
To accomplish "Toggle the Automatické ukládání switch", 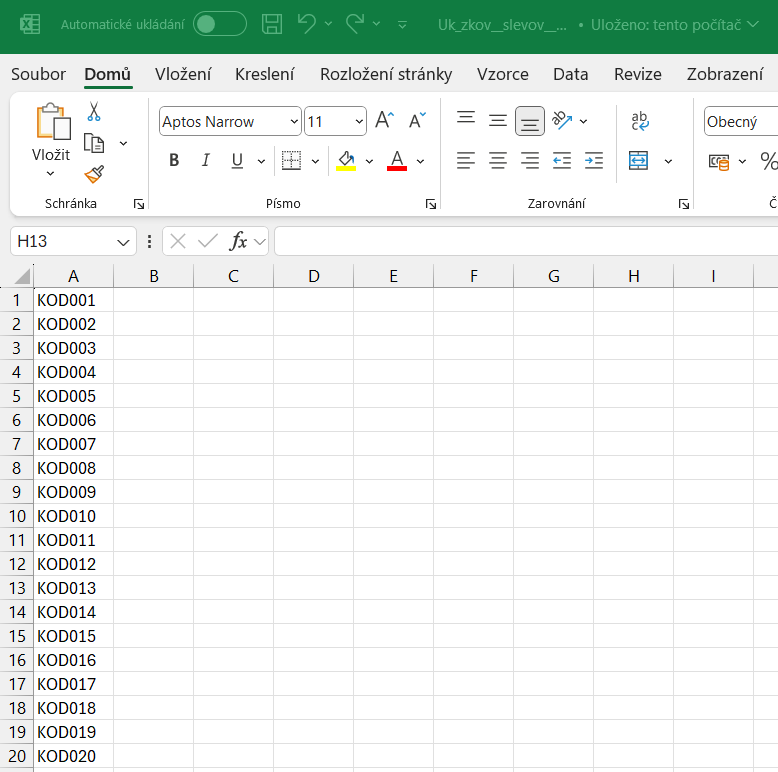I will click(x=219, y=24).
